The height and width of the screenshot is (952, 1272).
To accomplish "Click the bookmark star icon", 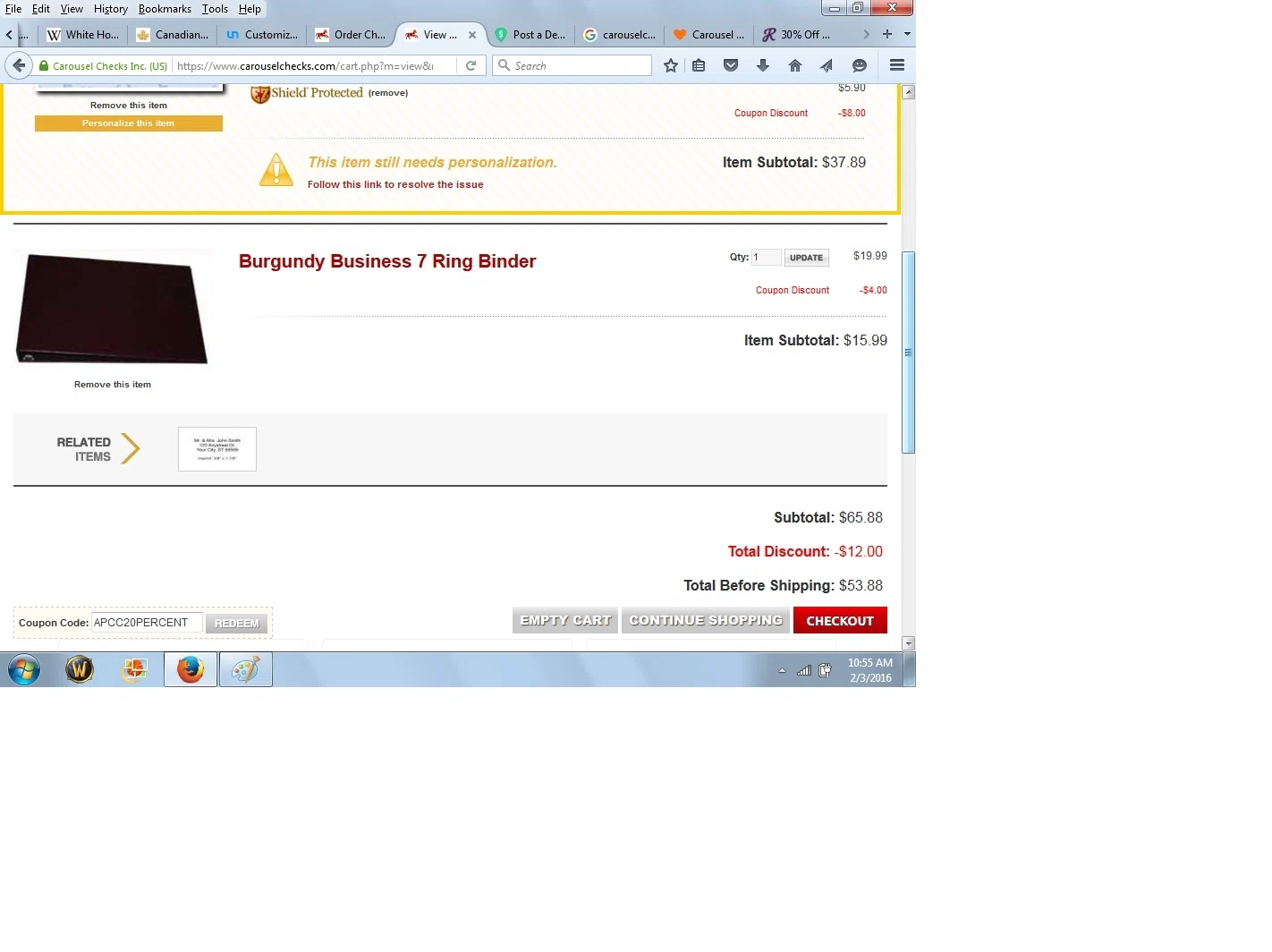I will pos(671,65).
